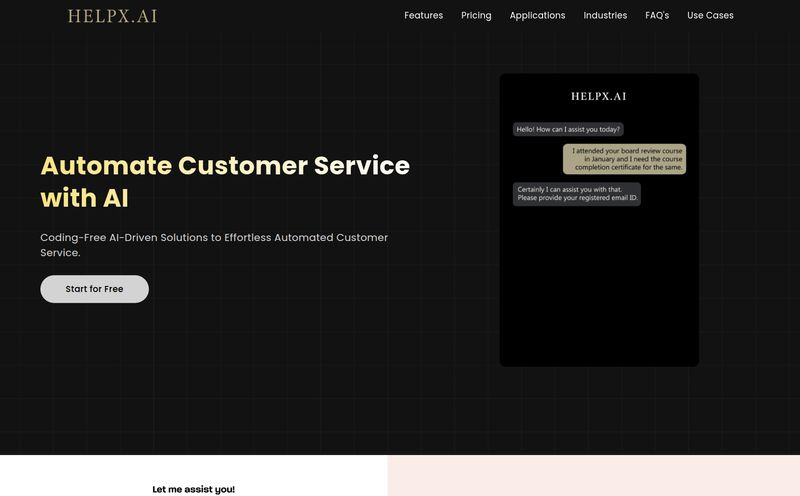The height and width of the screenshot is (496, 800).
Task: Click the 'Let me assist you!' heading
Action: 193,489
